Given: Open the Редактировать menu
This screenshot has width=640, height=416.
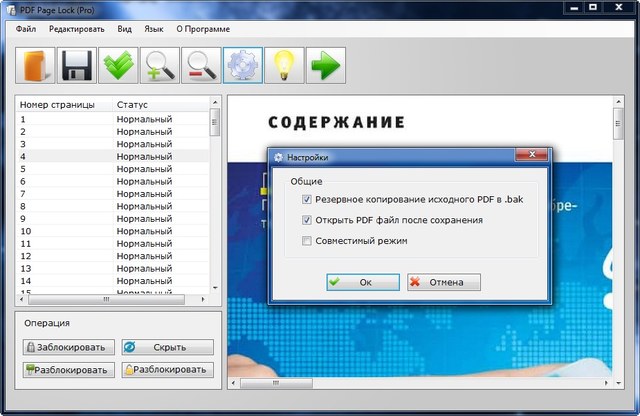Looking at the screenshot, I should click(x=76, y=29).
